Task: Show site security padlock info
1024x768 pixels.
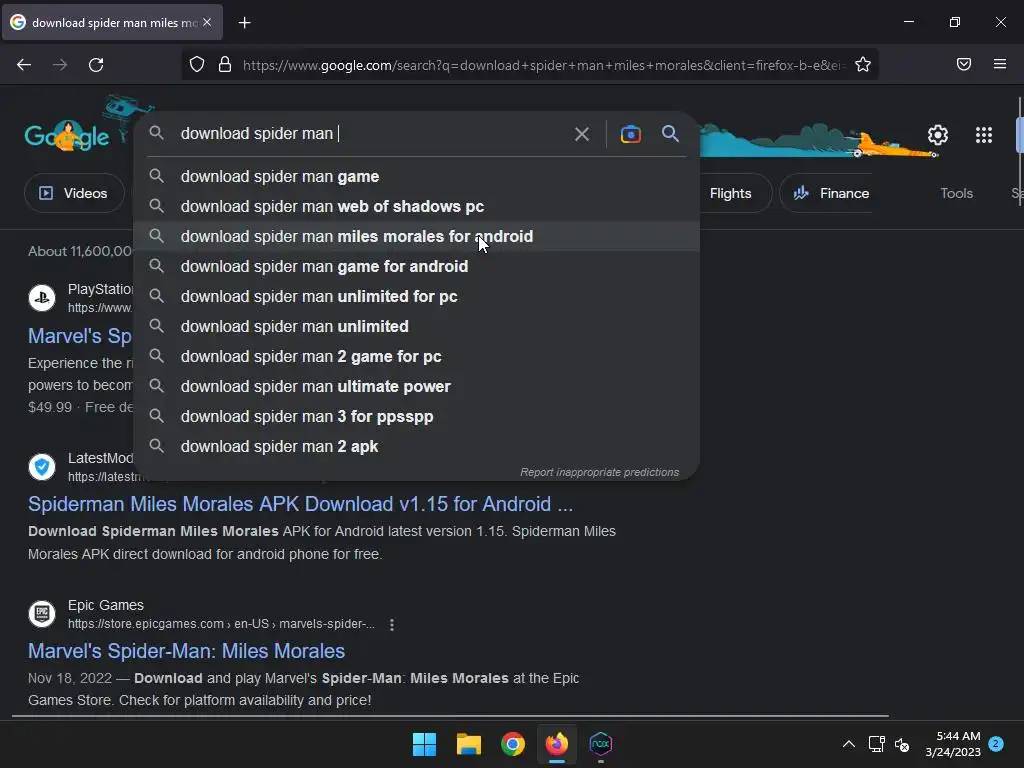Action: coord(225,65)
